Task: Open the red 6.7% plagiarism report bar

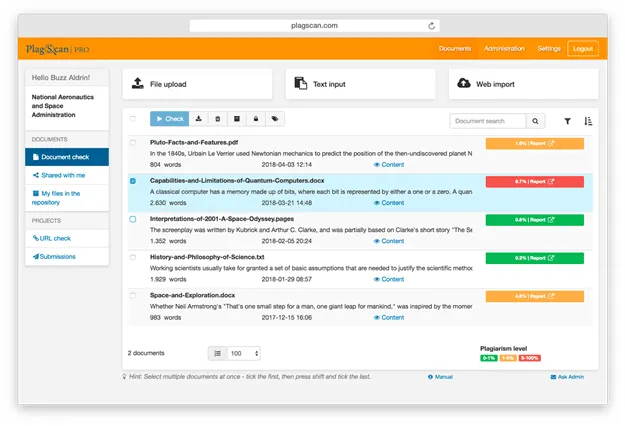Action: tap(534, 182)
